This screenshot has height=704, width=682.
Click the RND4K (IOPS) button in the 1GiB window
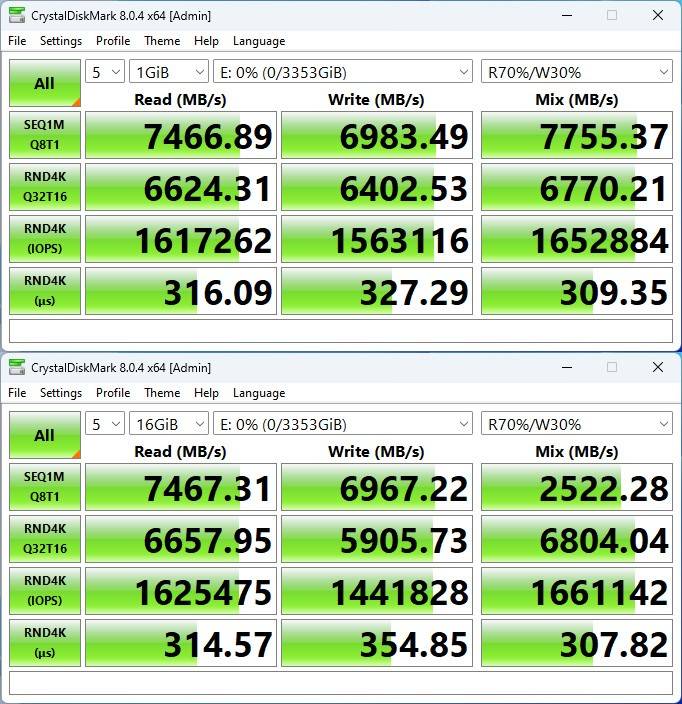click(x=44, y=240)
